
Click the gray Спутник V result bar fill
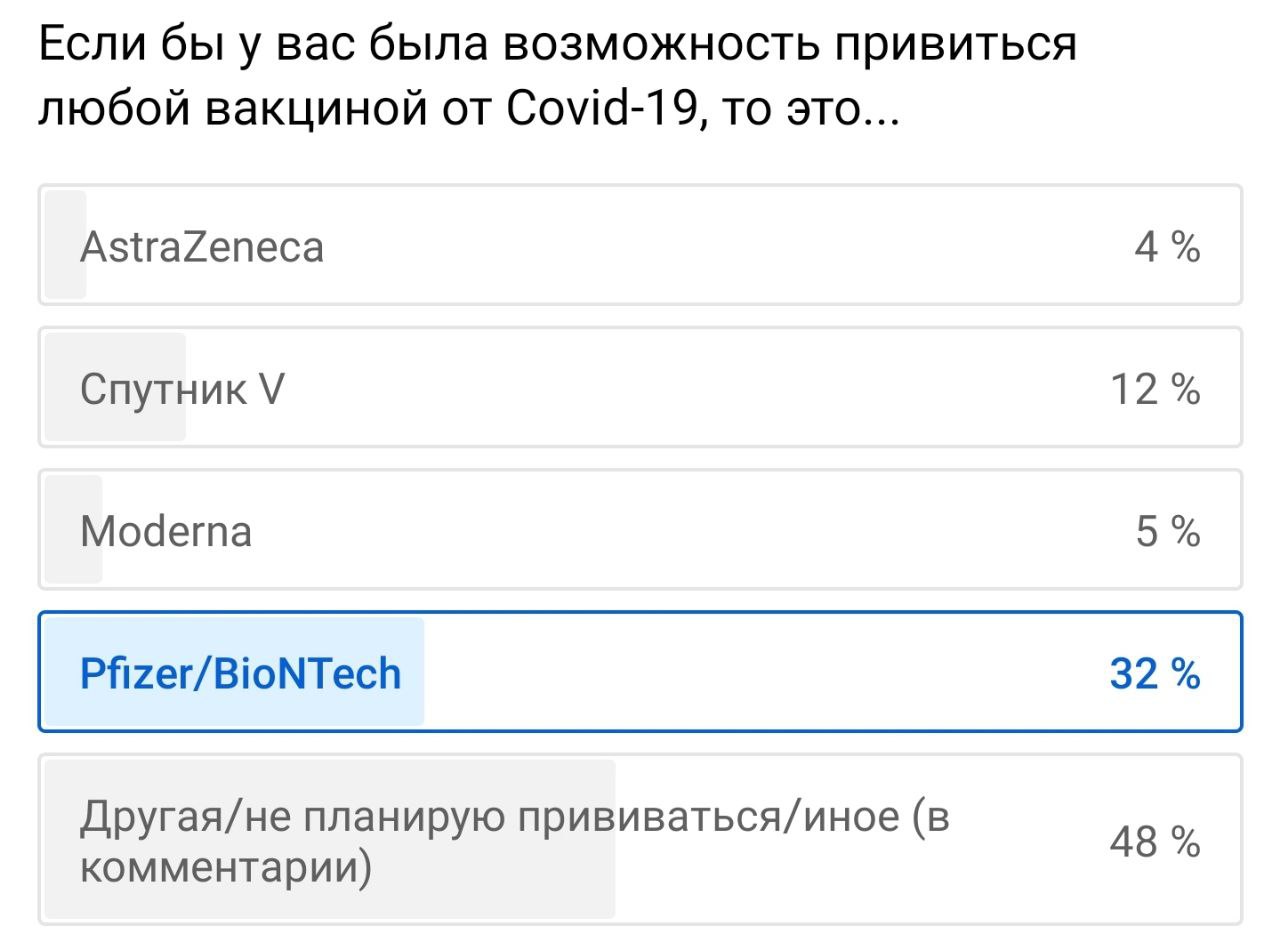[x=115, y=387]
